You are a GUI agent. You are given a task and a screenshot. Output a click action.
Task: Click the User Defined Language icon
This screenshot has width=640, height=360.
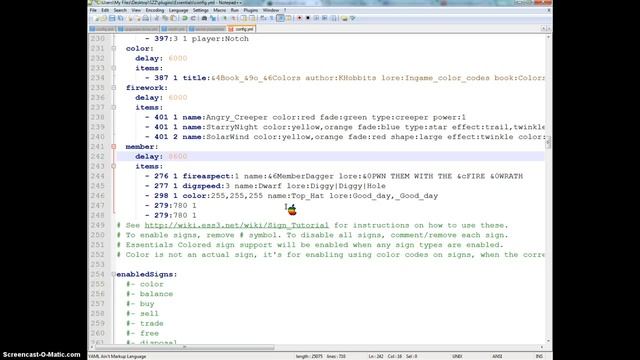tap(289, 18)
